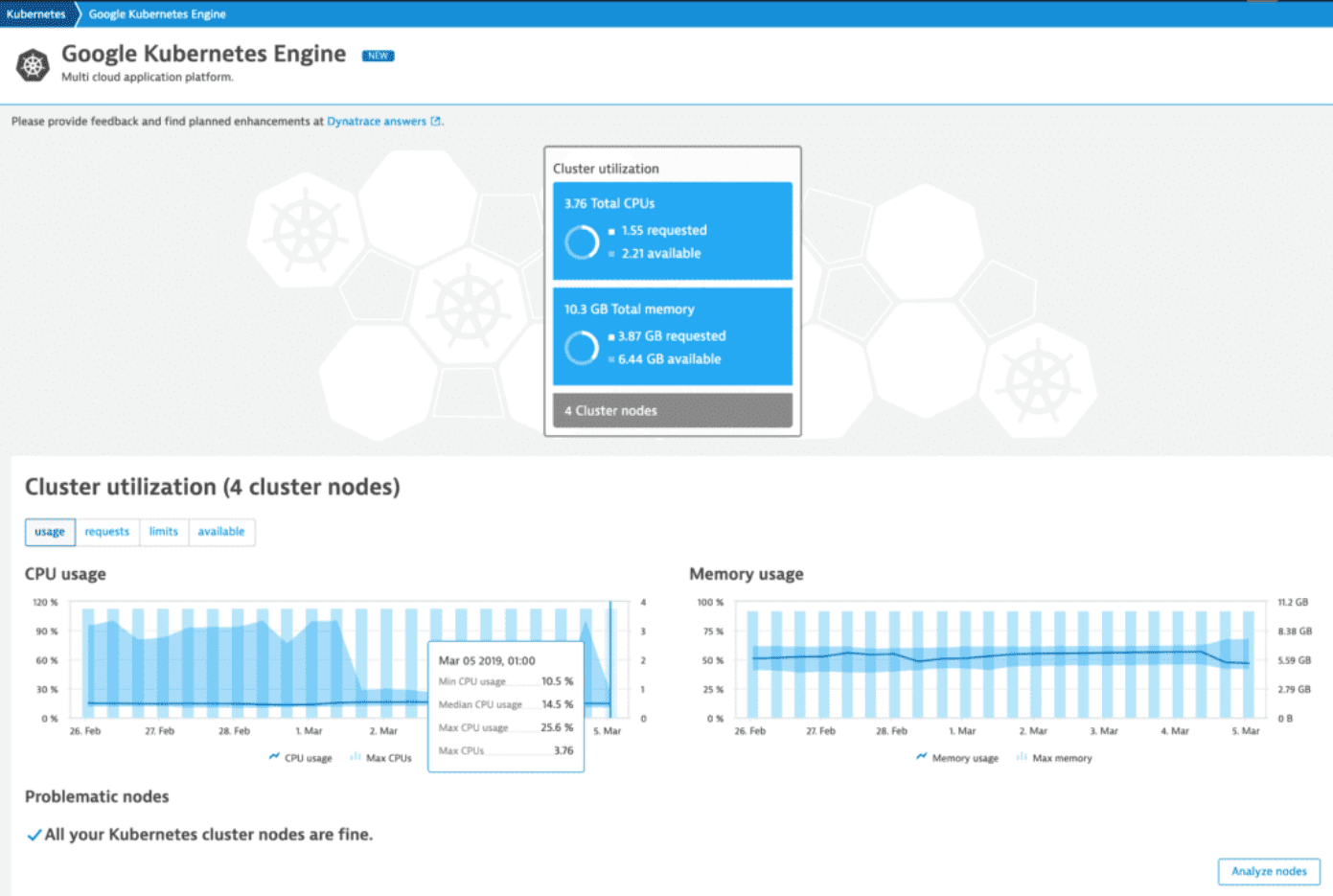
Task: Select the 3.76 Total CPUs tile
Action: pyautogui.click(x=673, y=231)
